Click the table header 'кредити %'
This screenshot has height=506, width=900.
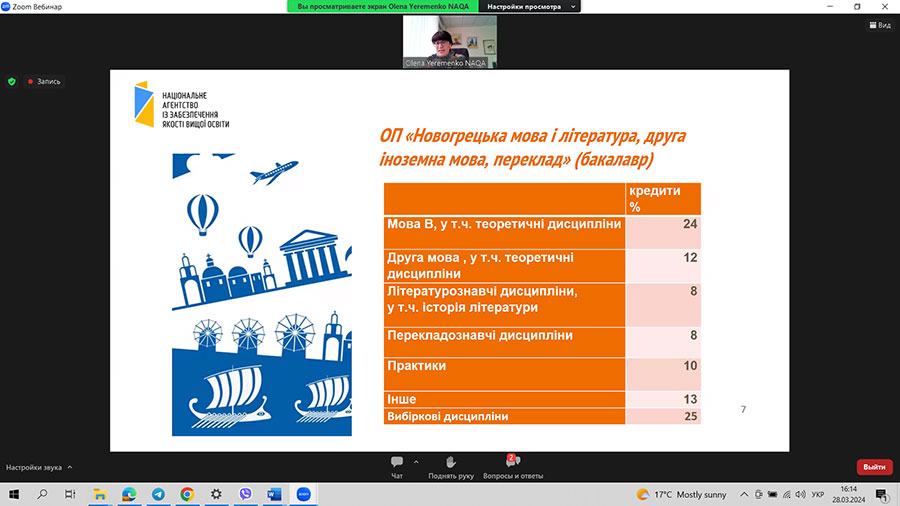[663, 198]
